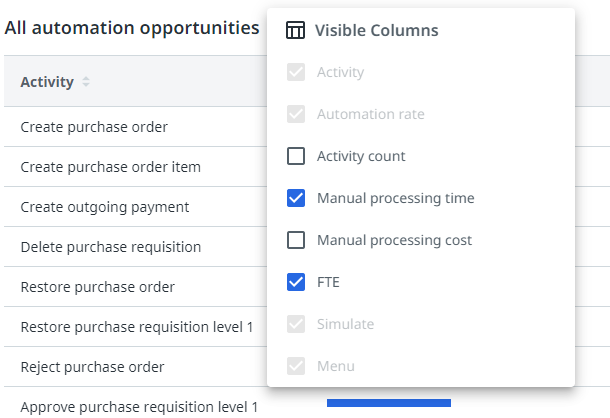
Task: Select Reject purchase order row
Action: pos(92,367)
